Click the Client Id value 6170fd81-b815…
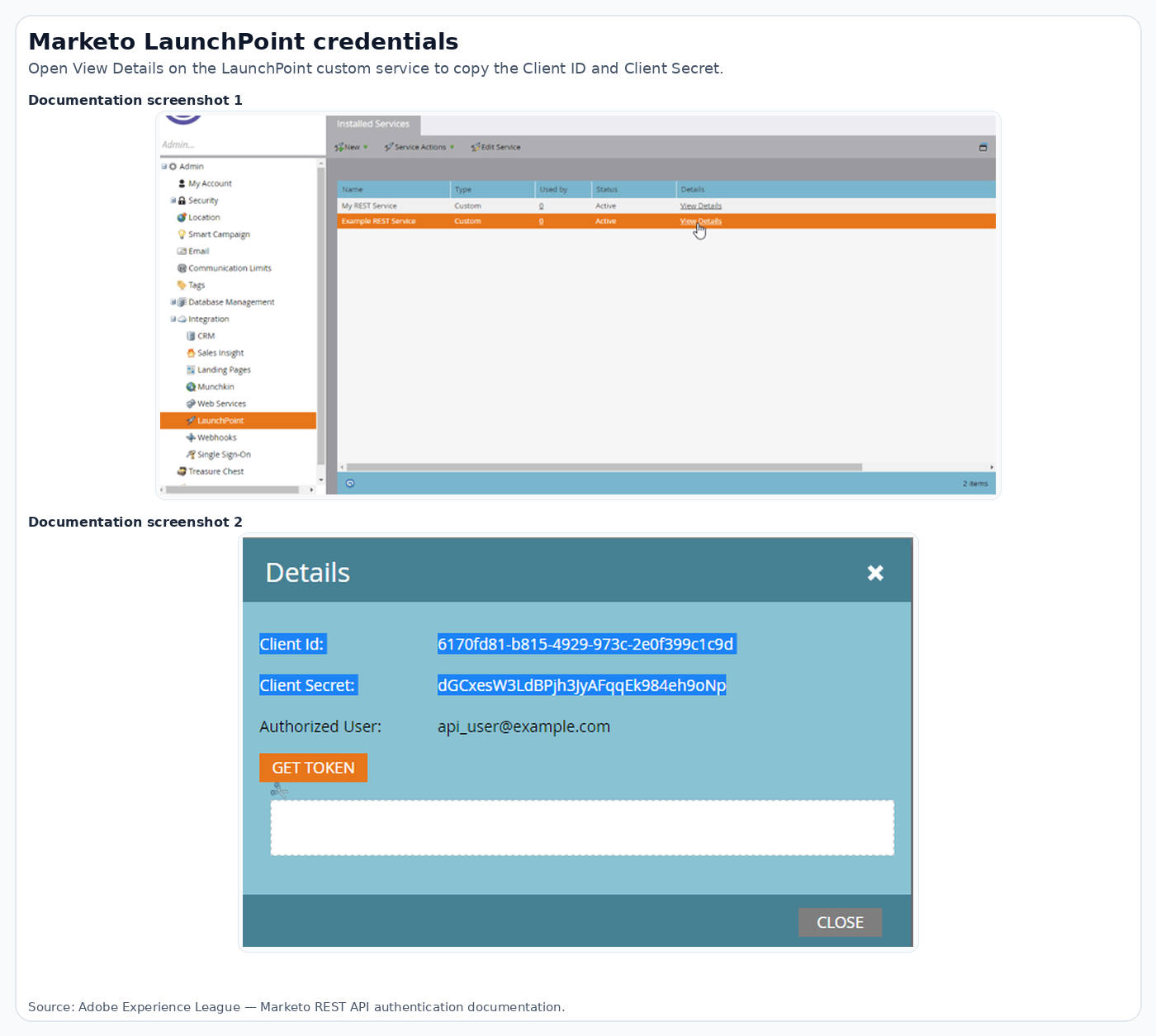This screenshot has height=1036, width=1156. point(586,644)
